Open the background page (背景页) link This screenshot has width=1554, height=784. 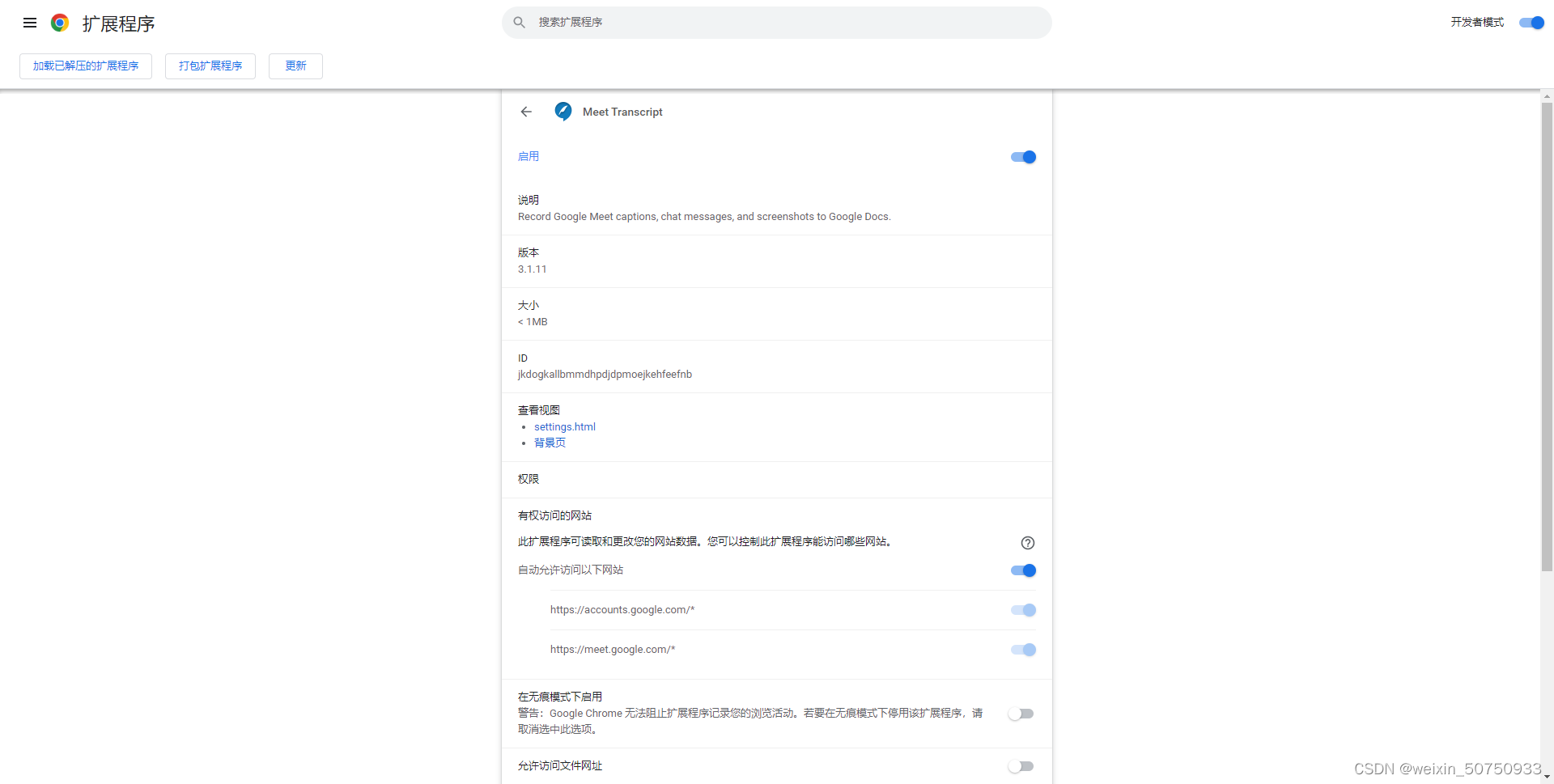pyautogui.click(x=550, y=443)
